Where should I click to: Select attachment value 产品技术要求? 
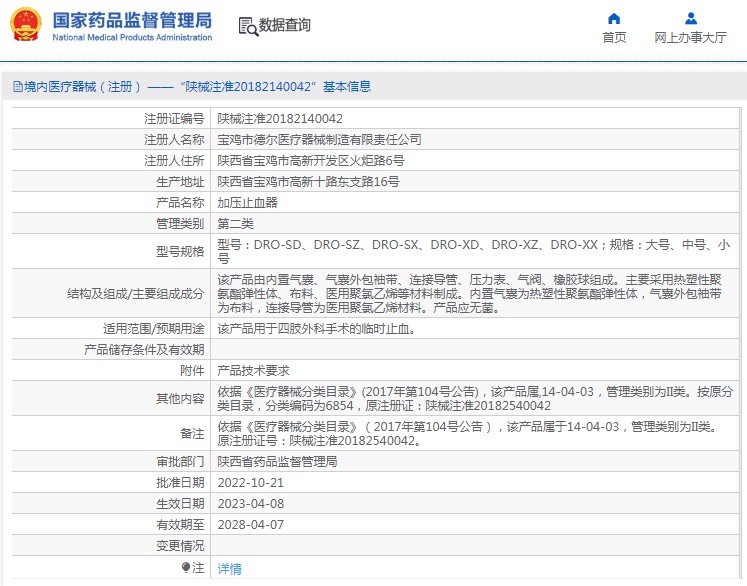[x=253, y=371]
